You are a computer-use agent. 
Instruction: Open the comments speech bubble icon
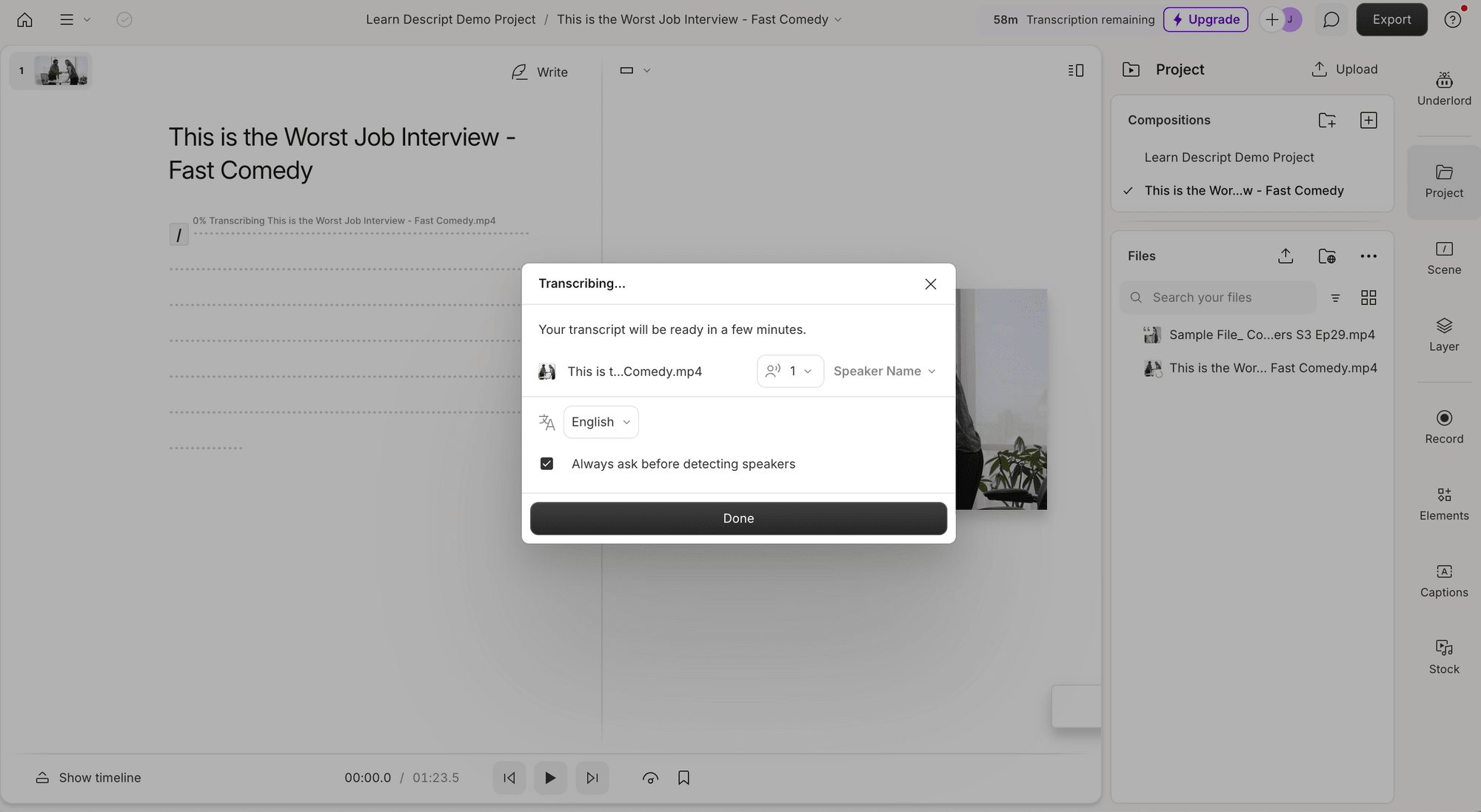[x=1331, y=19]
